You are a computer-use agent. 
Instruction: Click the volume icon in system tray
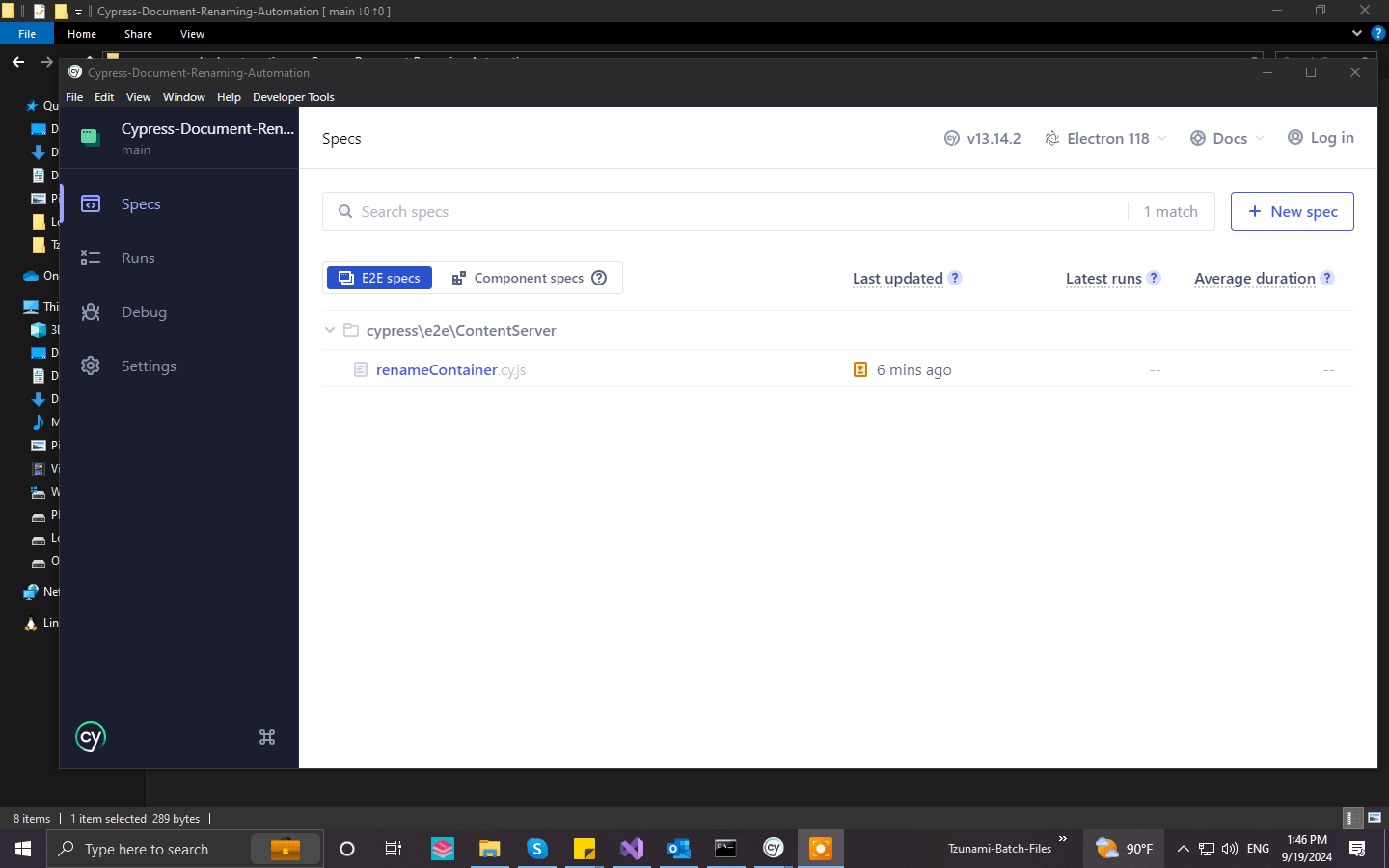1230,849
